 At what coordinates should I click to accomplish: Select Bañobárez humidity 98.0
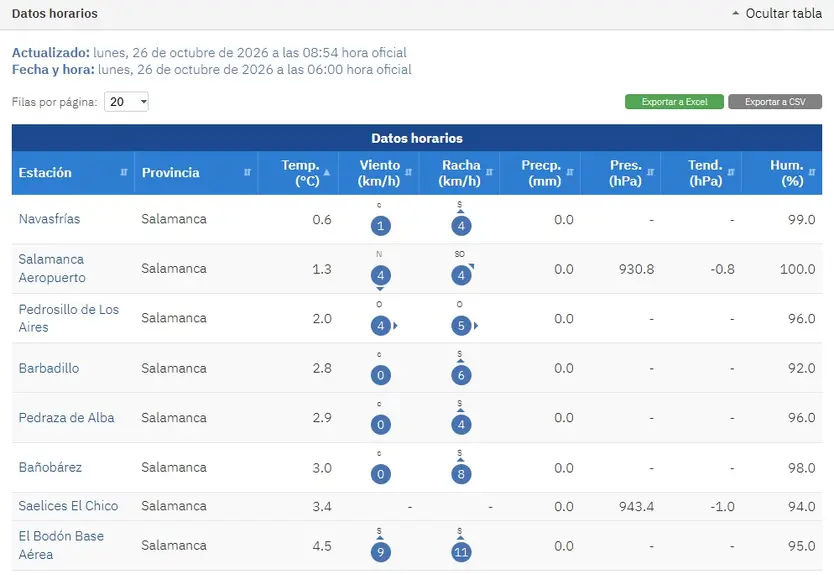coord(802,468)
